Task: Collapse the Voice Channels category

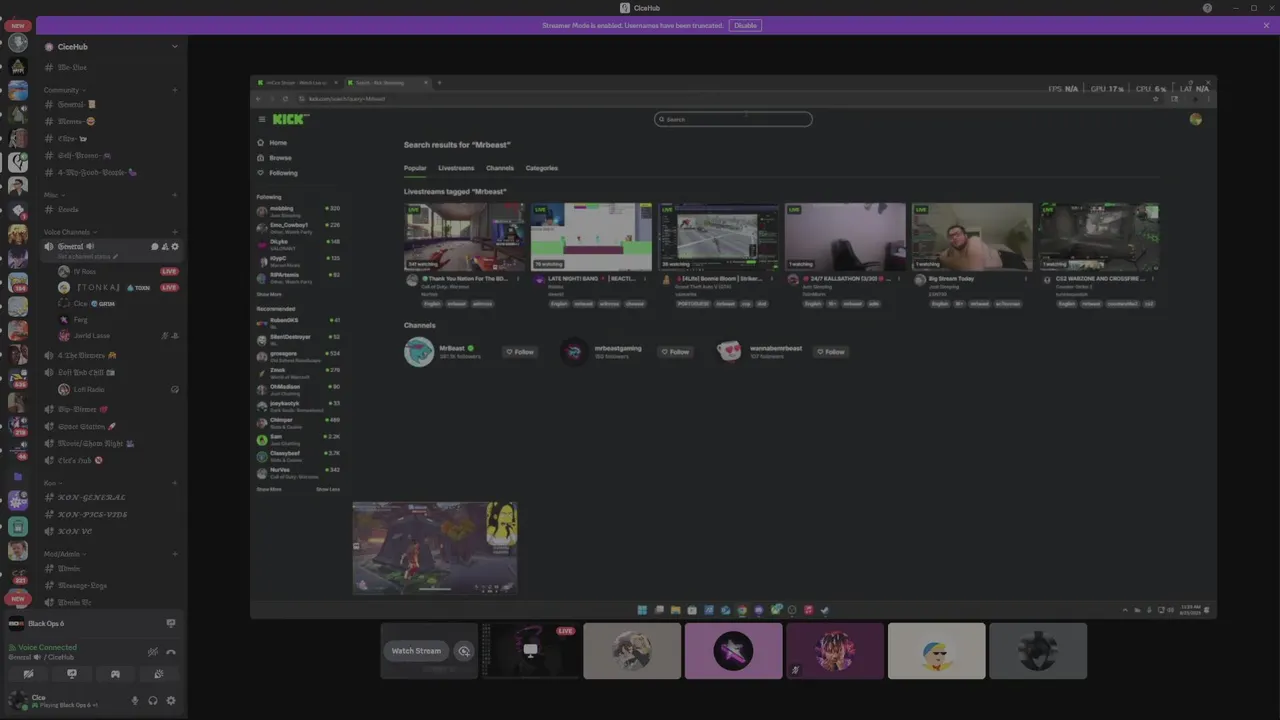Action: (x=69, y=232)
